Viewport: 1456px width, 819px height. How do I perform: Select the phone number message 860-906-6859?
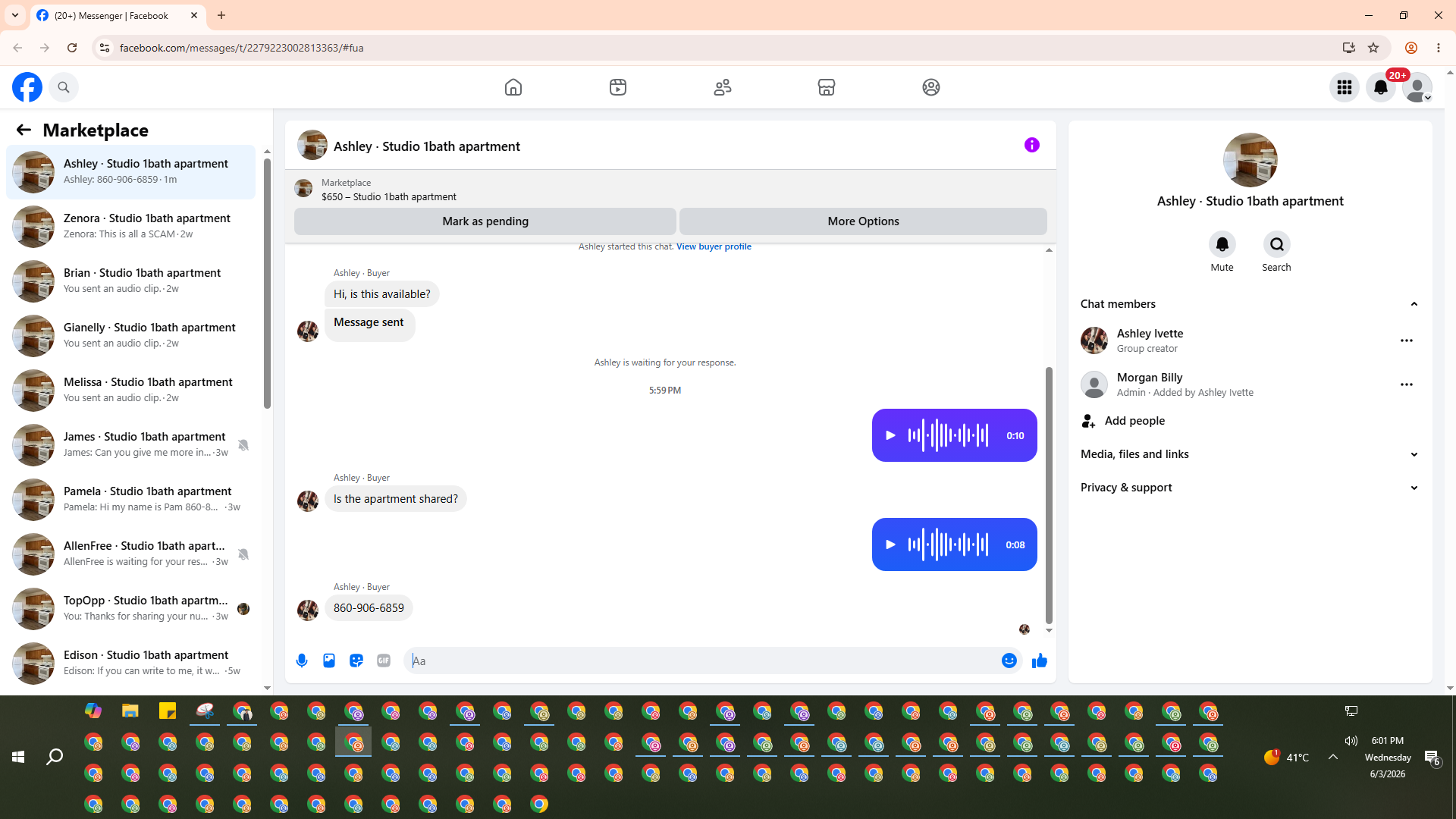(369, 608)
